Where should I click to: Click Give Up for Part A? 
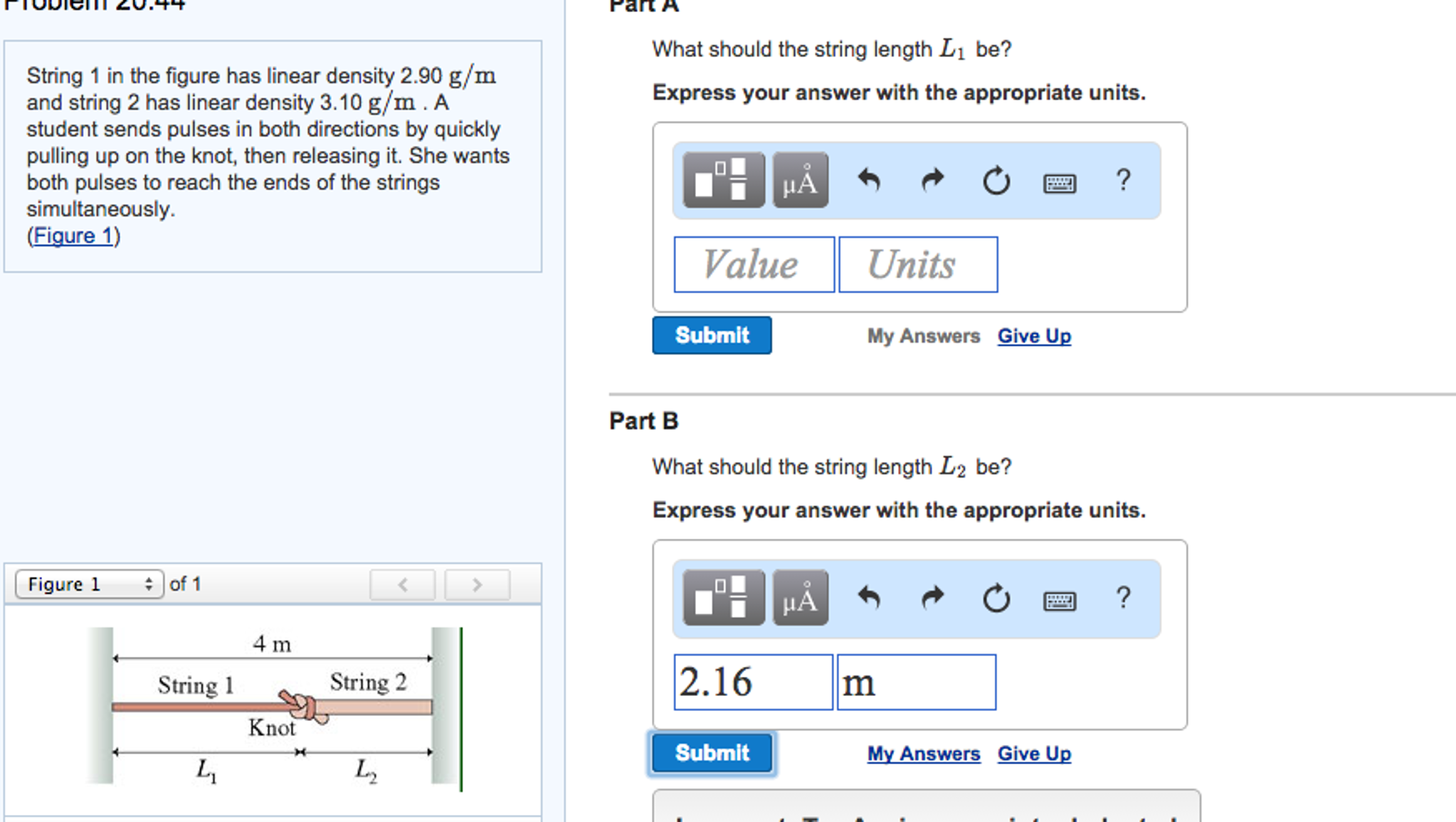(x=1034, y=335)
